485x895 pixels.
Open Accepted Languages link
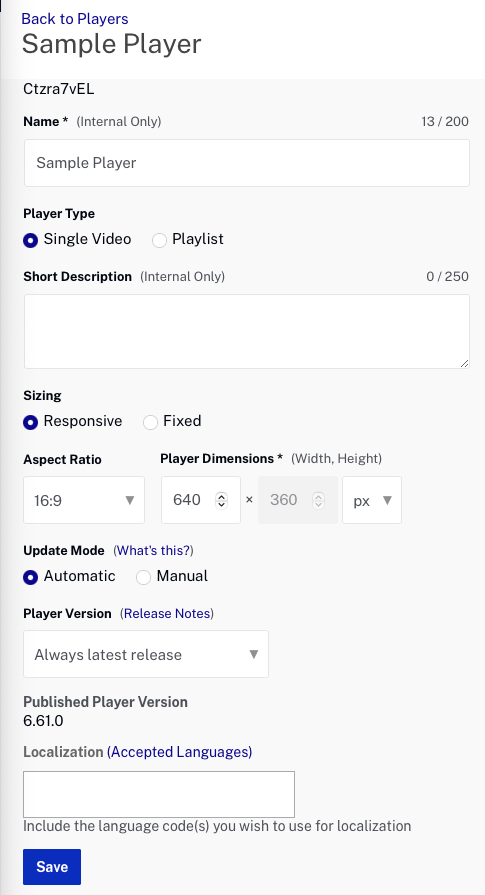coord(179,752)
